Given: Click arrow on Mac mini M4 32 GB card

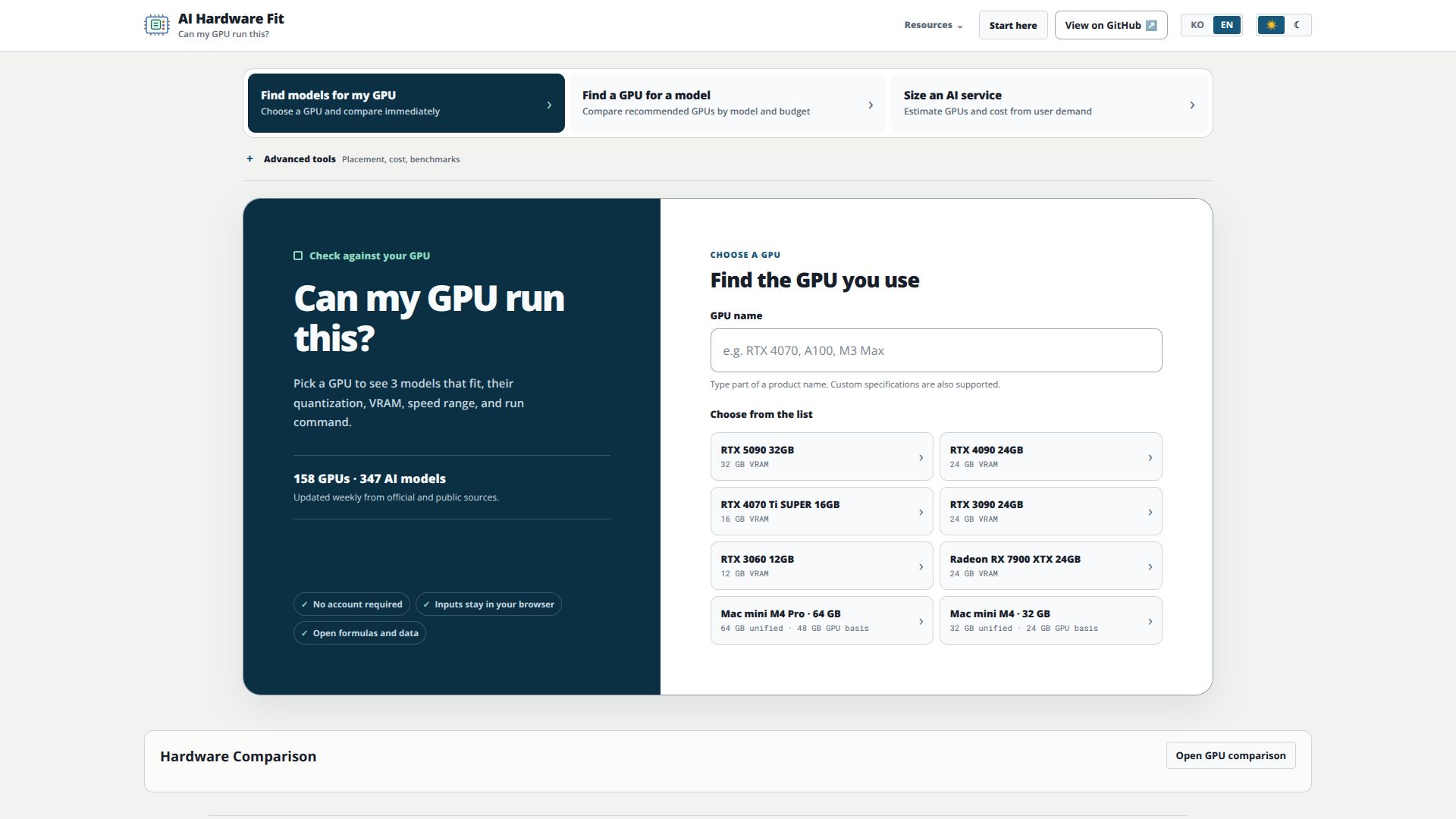Looking at the screenshot, I should tap(1150, 621).
